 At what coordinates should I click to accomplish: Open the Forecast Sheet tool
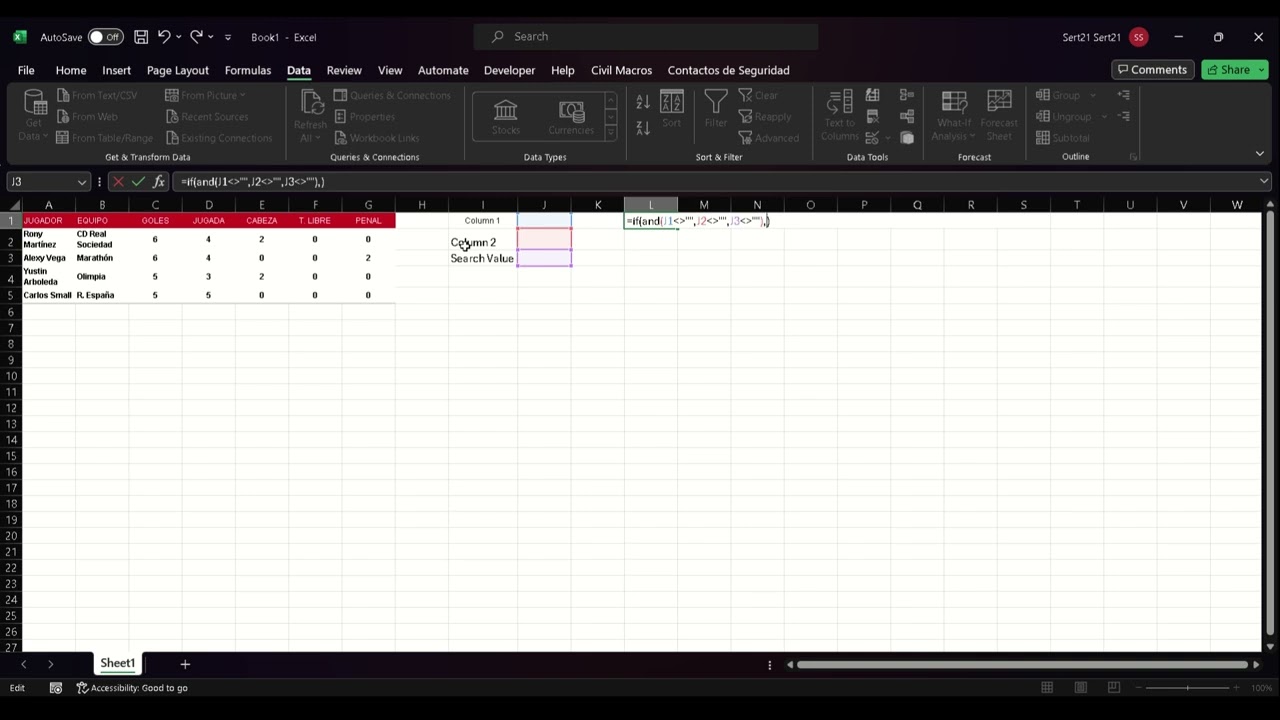point(999,115)
